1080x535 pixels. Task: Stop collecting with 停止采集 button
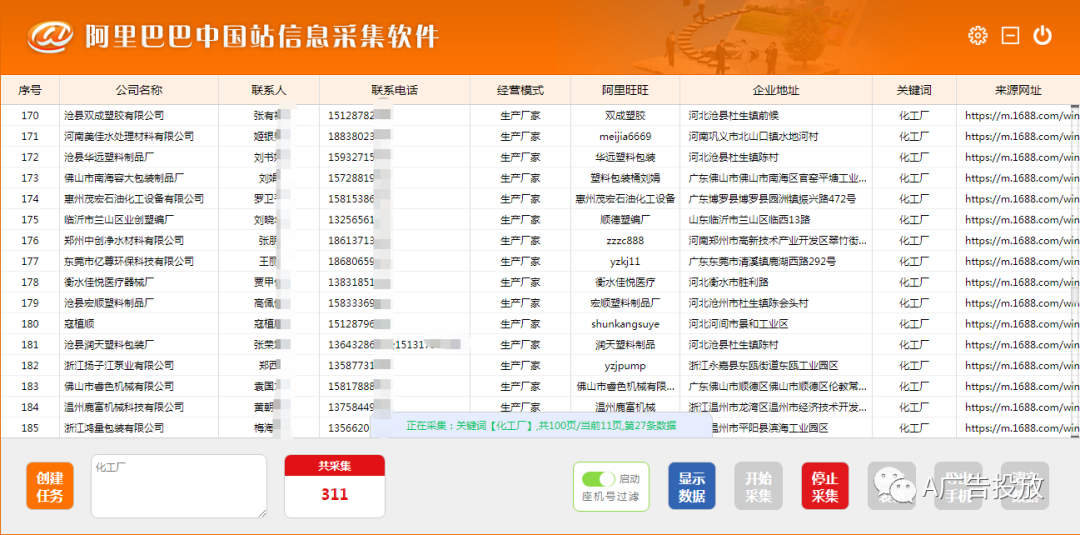pyautogui.click(x=824, y=486)
